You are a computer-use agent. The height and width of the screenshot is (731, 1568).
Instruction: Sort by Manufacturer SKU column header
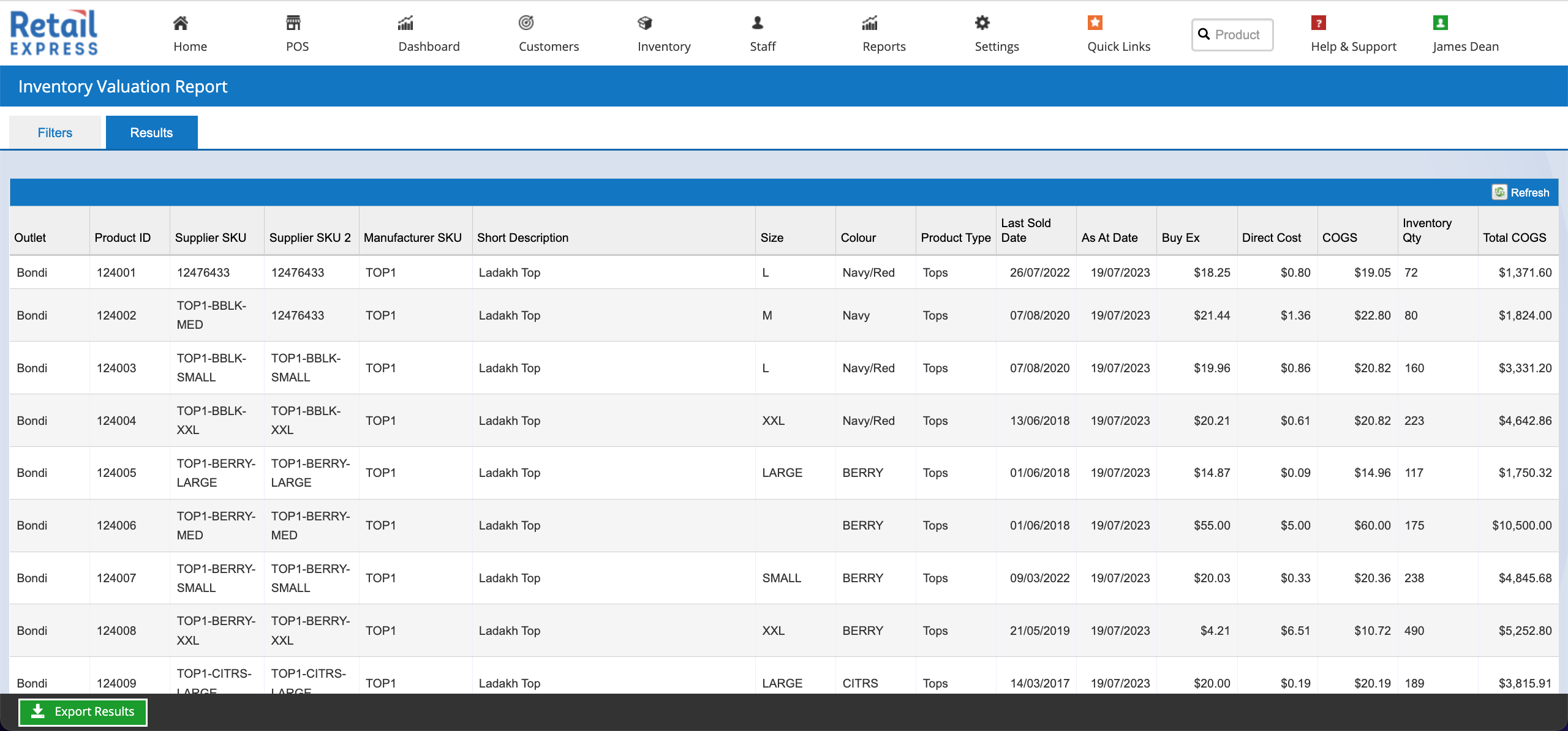pyautogui.click(x=412, y=238)
